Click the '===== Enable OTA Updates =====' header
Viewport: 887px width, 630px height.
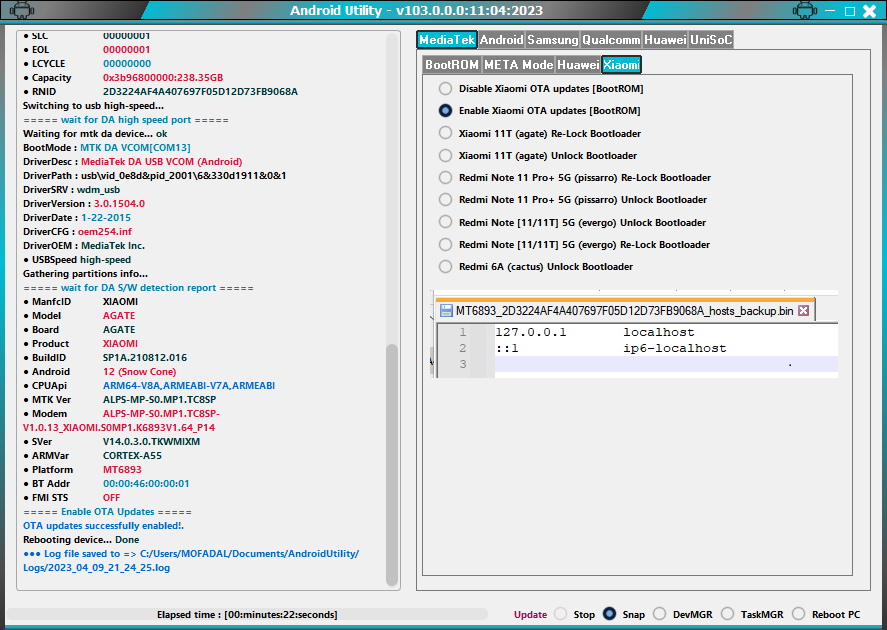(x=107, y=512)
